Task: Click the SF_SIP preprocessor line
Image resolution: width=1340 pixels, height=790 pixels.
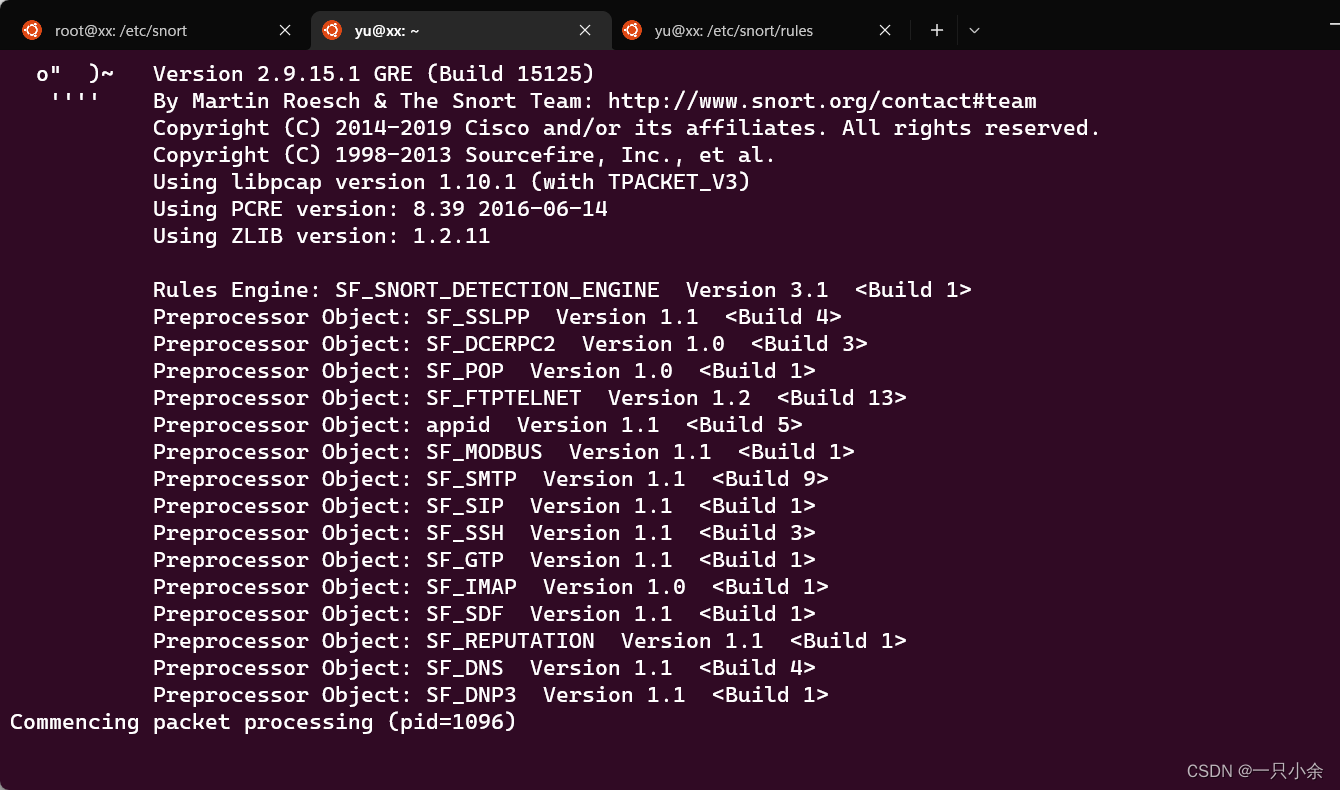Action: click(x=484, y=506)
